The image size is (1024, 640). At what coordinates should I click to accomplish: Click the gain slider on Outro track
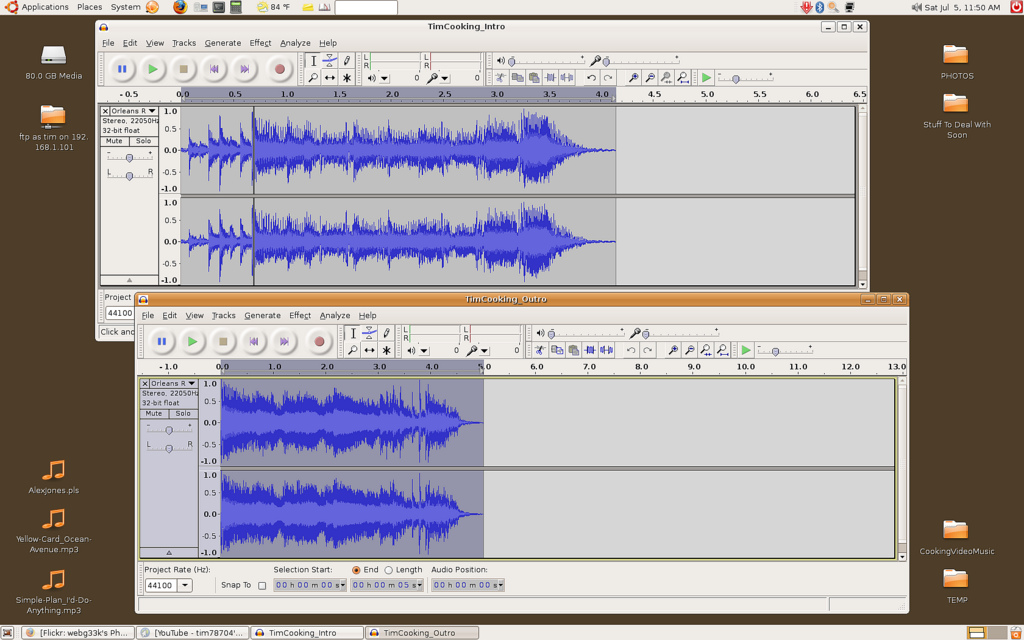168,430
